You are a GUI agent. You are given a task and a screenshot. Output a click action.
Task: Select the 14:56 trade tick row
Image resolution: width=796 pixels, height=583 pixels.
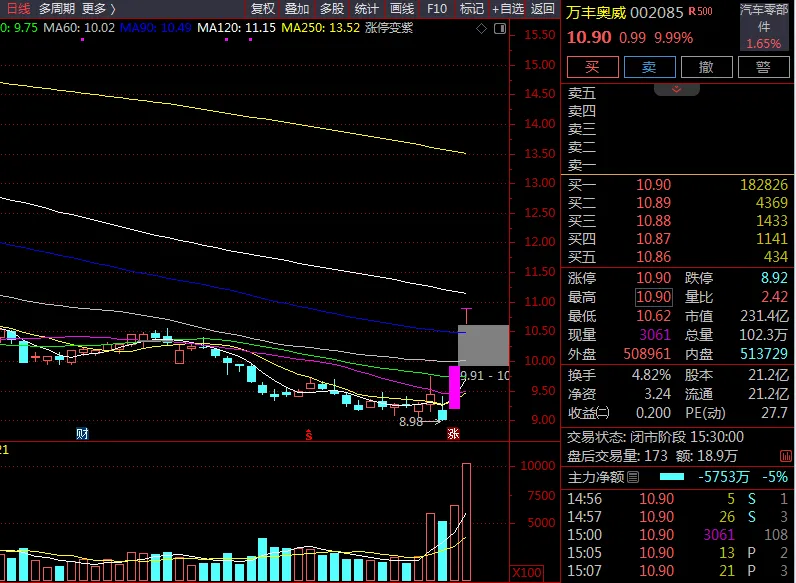(678, 499)
